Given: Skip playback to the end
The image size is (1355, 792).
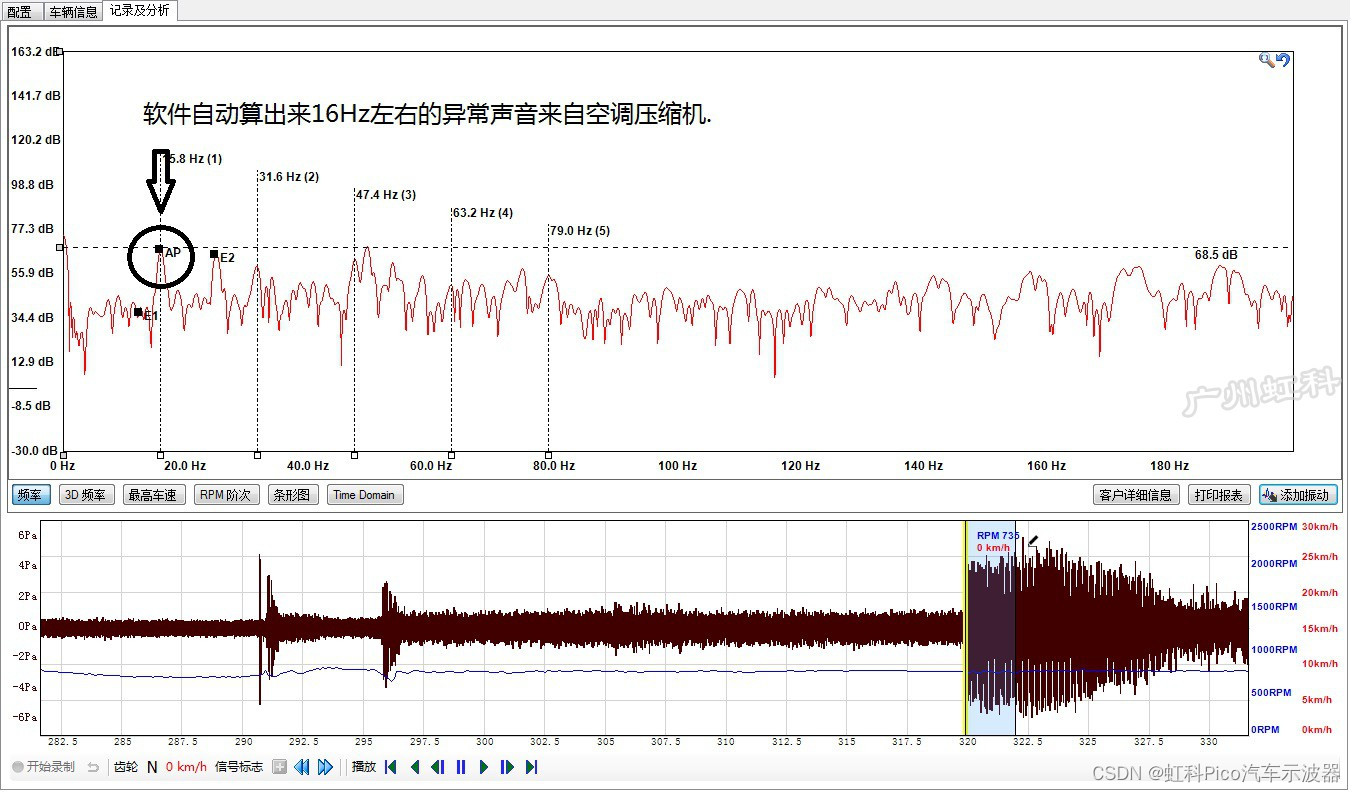Looking at the screenshot, I should point(531,767).
